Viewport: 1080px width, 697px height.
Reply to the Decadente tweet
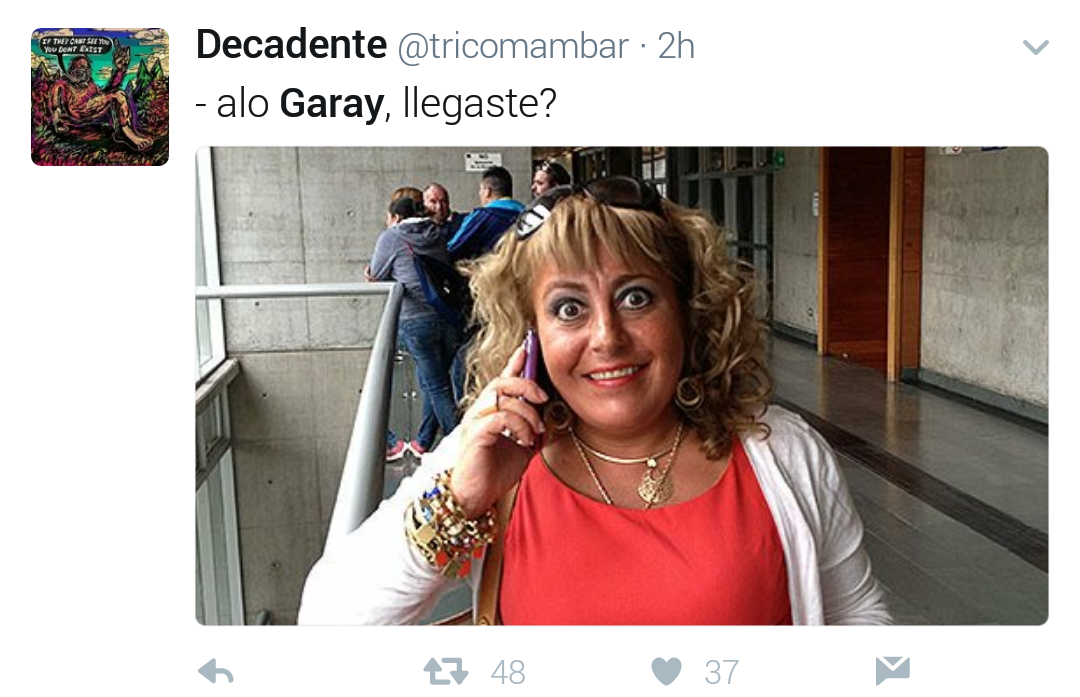click(x=216, y=672)
